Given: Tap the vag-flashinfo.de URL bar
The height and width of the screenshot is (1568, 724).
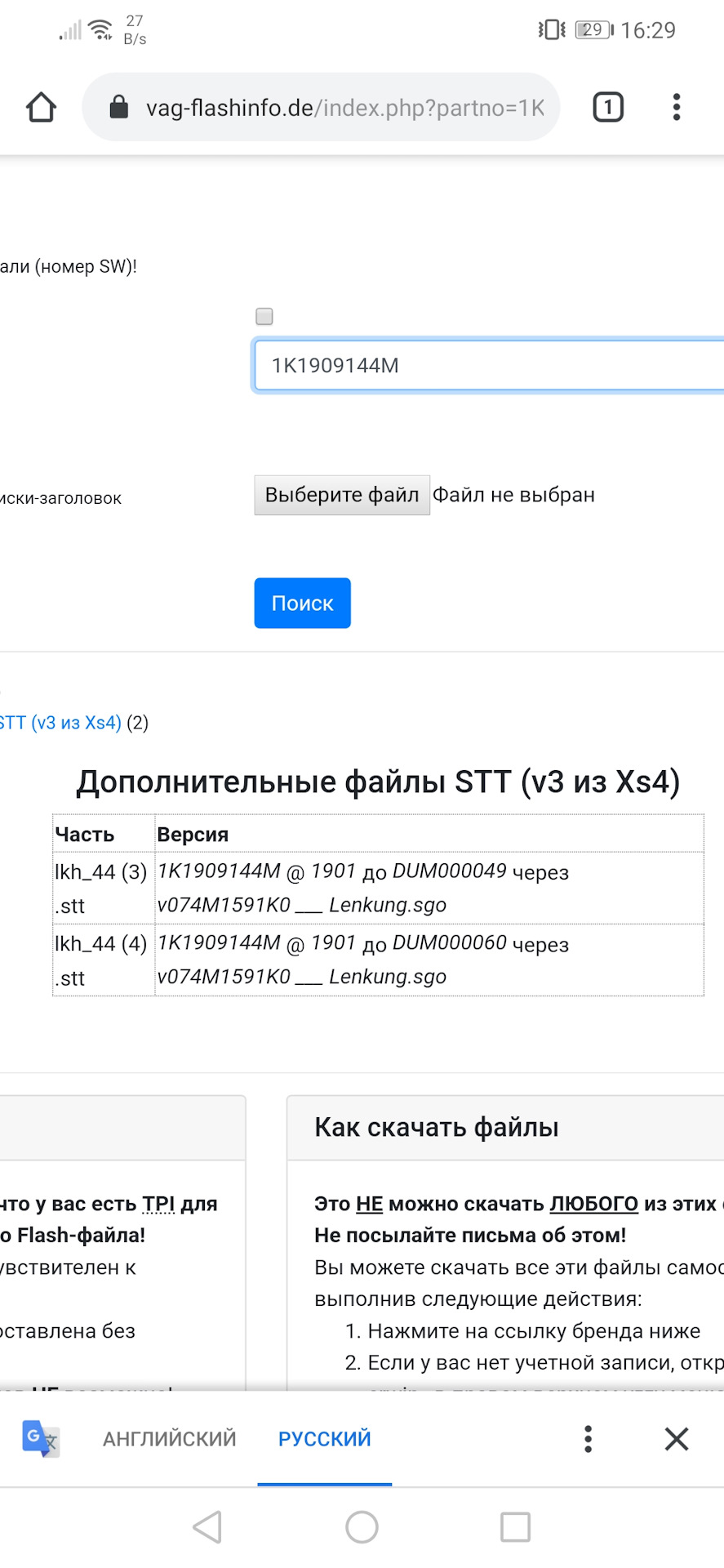Looking at the screenshot, I should coord(321,107).
